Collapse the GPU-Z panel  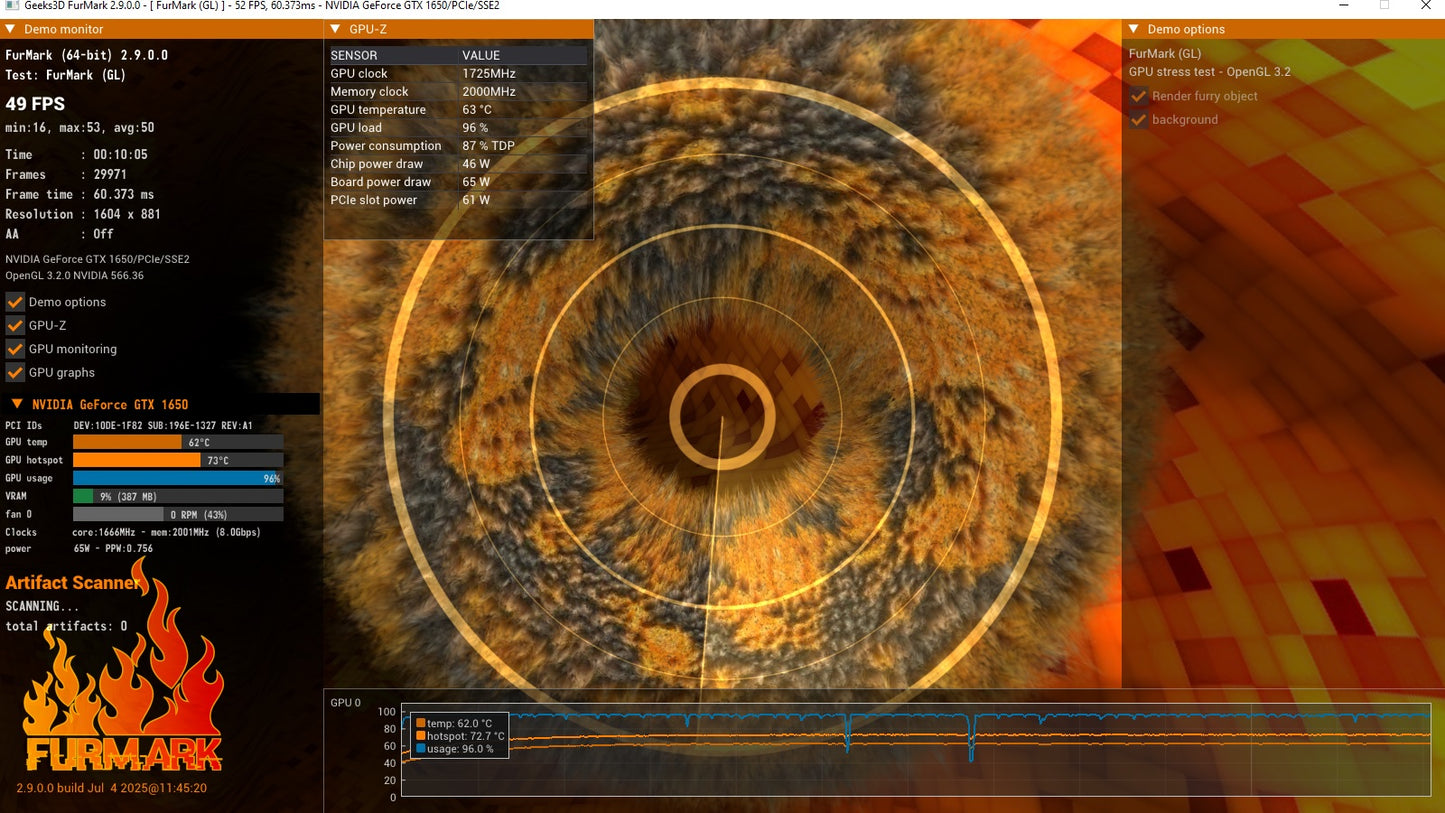(335, 29)
